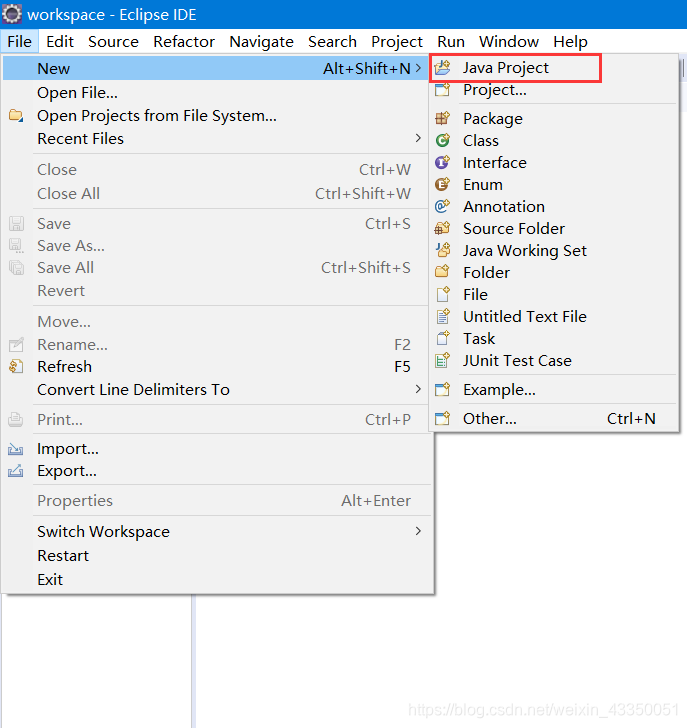Click the Refresh icon in File menu
Image resolution: width=687 pixels, height=728 pixels.
(16, 367)
